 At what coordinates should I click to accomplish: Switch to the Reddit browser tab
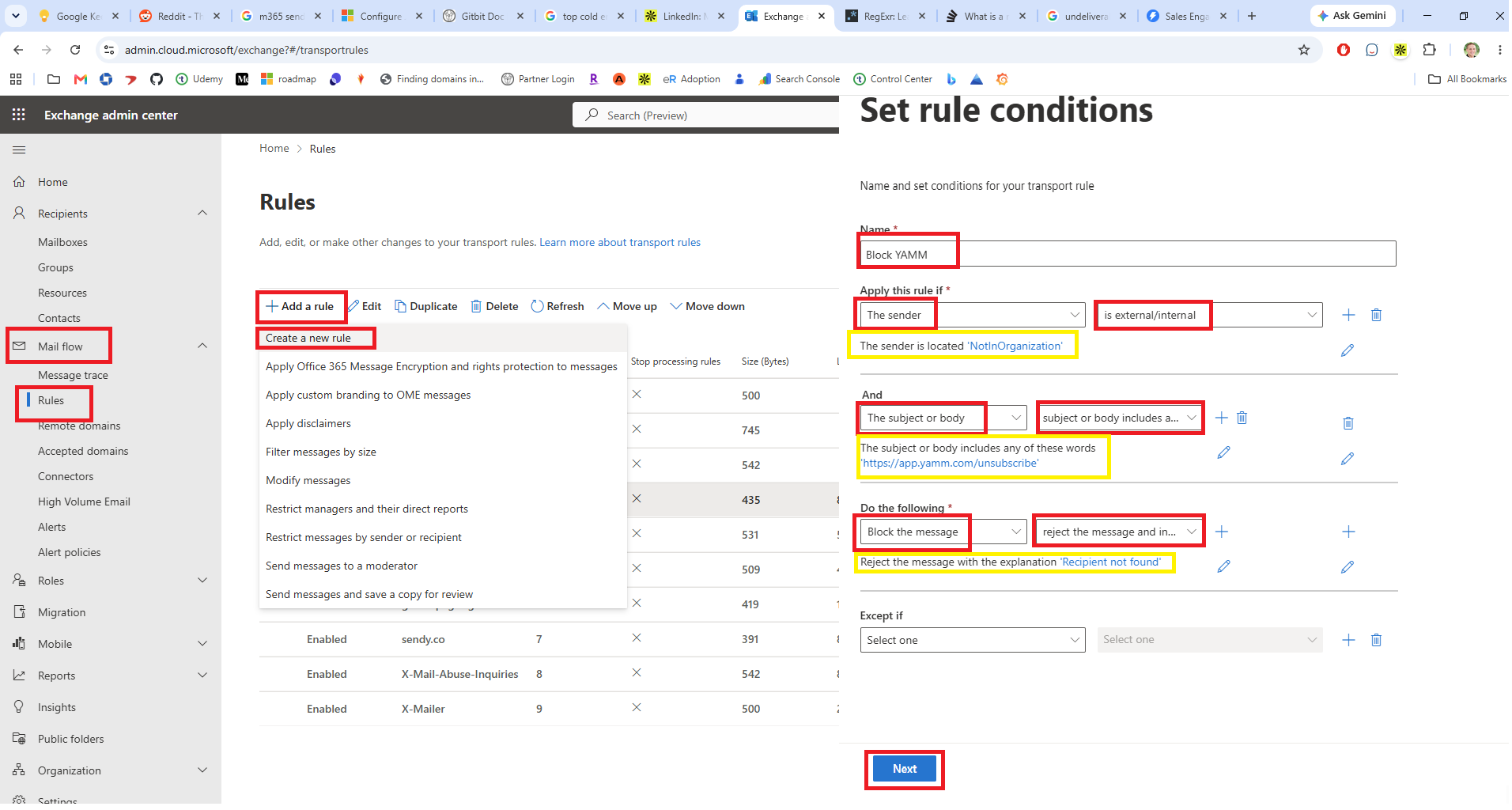click(180, 16)
